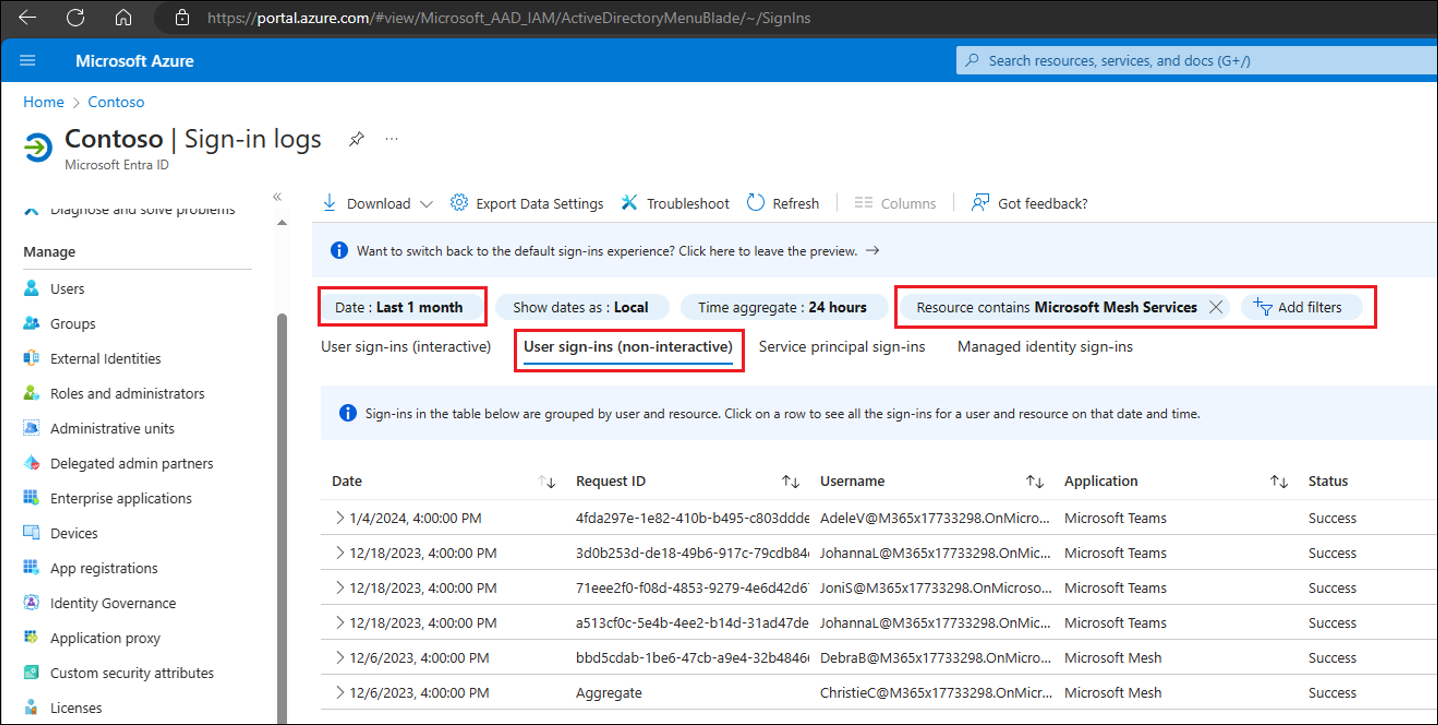The image size is (1438, 725).
Task: Open the Download dropdown
Action: coord(428,203)
